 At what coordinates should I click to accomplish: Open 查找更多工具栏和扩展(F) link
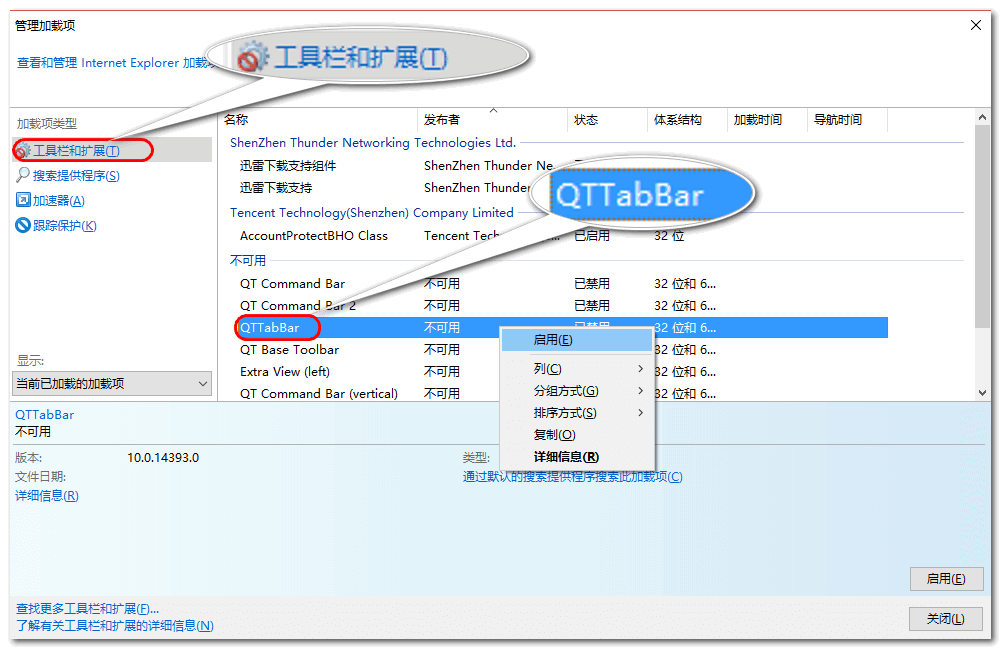point(88,608)
